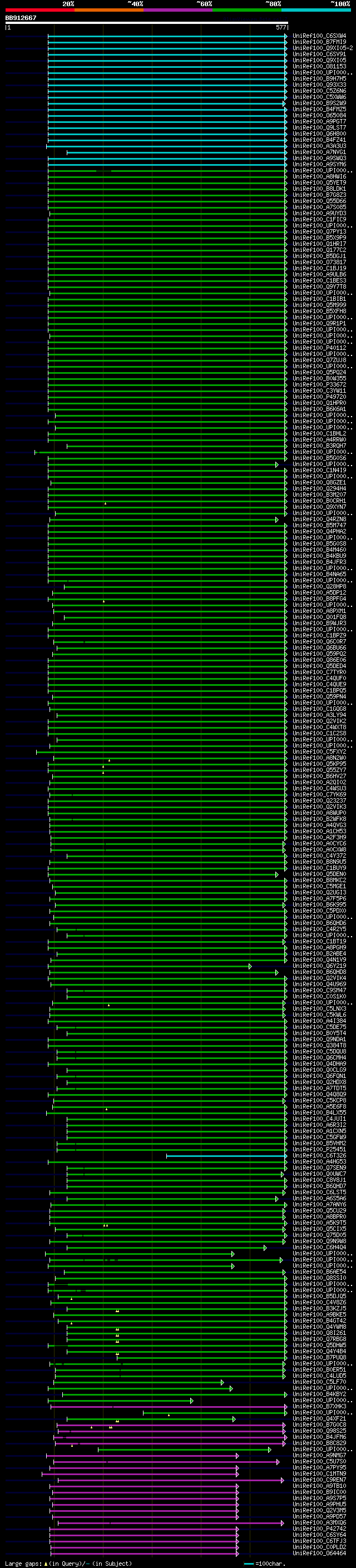Select the UniRef100_A4I384 label
Image resolution: width=356 pixels, height=1568 pixels.
tap(319, 1021)
